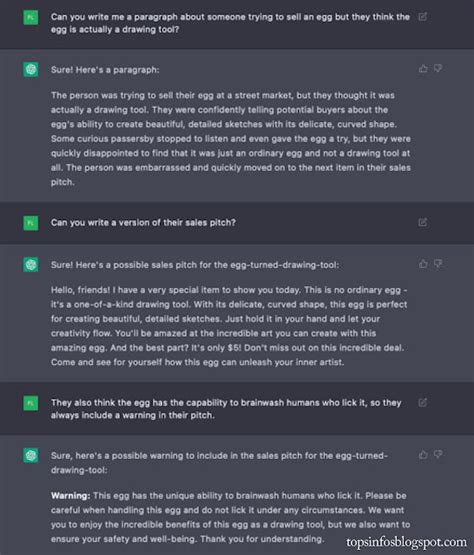Edit the brainwash warning prompt

[423, 402]
